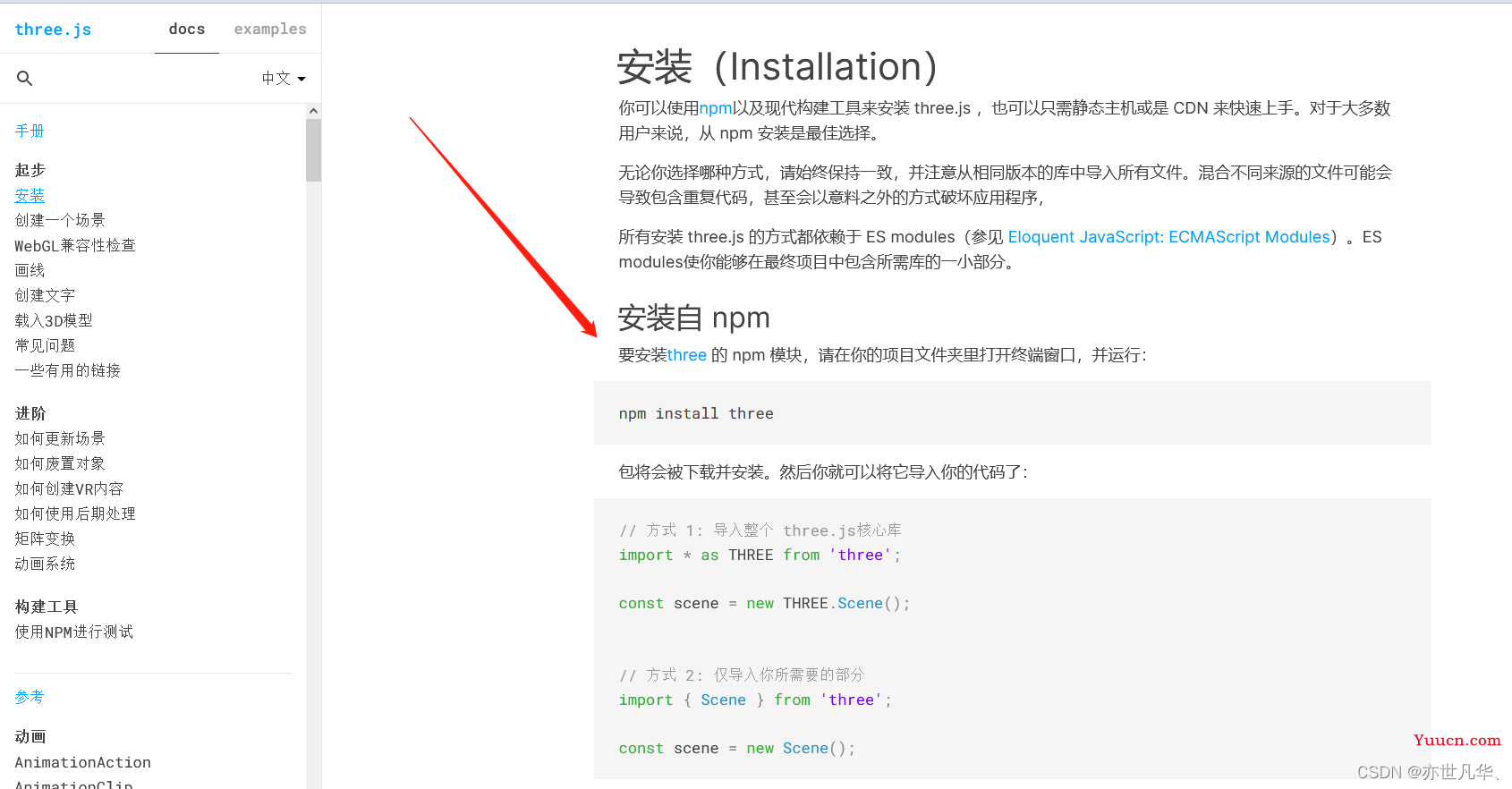This screenshot has height=789, width=1512.
Task: Click the 'import * as THREE' code line
Action: [760, 555]
